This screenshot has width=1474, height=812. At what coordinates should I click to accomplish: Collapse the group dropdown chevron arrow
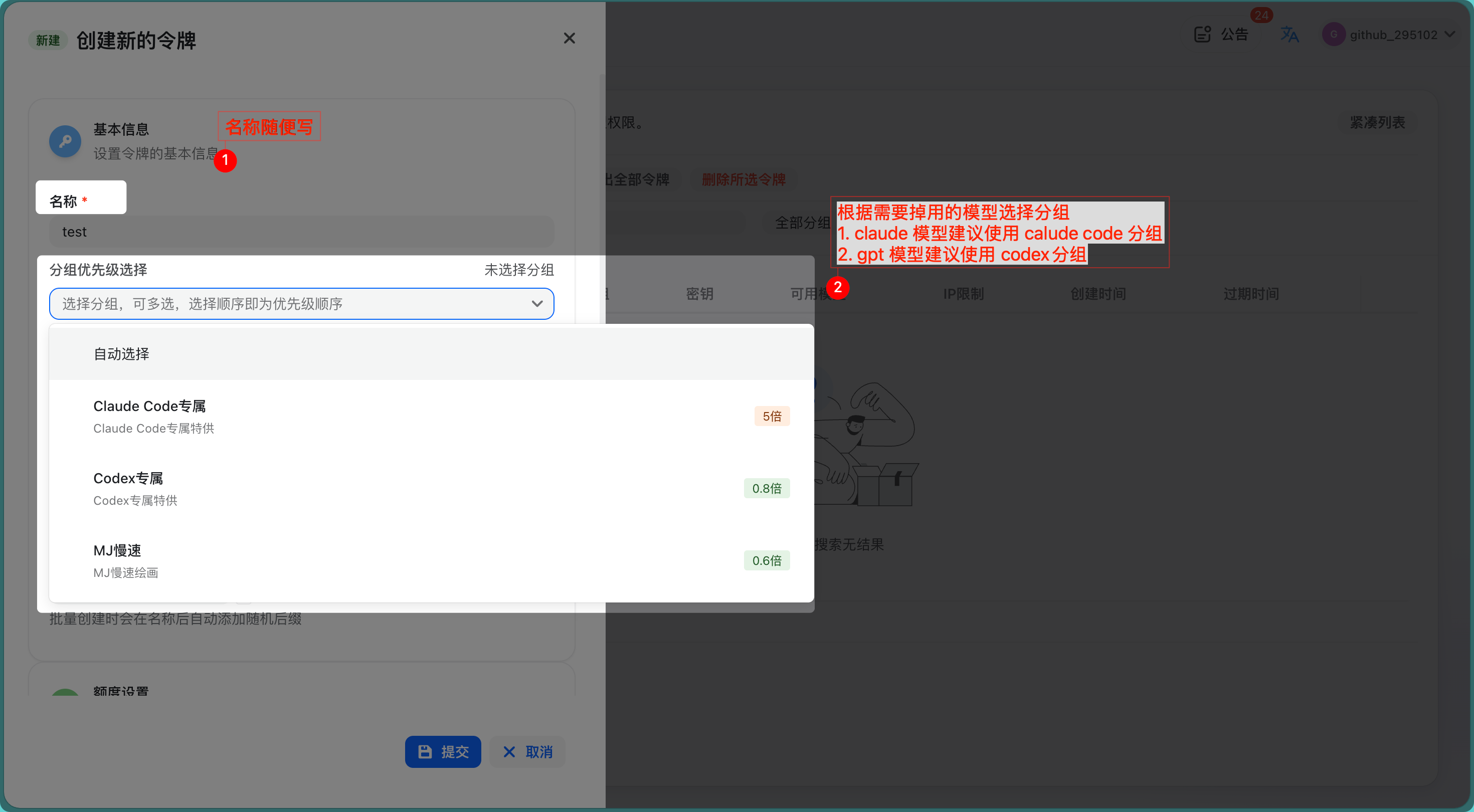click(537, 304)
